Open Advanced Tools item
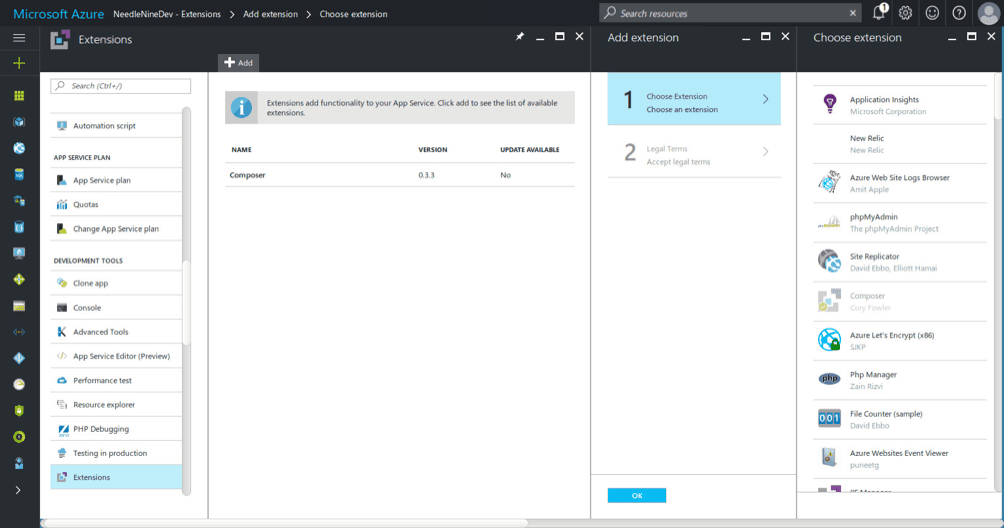This screenshot has height=528, width=1004. coord(116,332)
